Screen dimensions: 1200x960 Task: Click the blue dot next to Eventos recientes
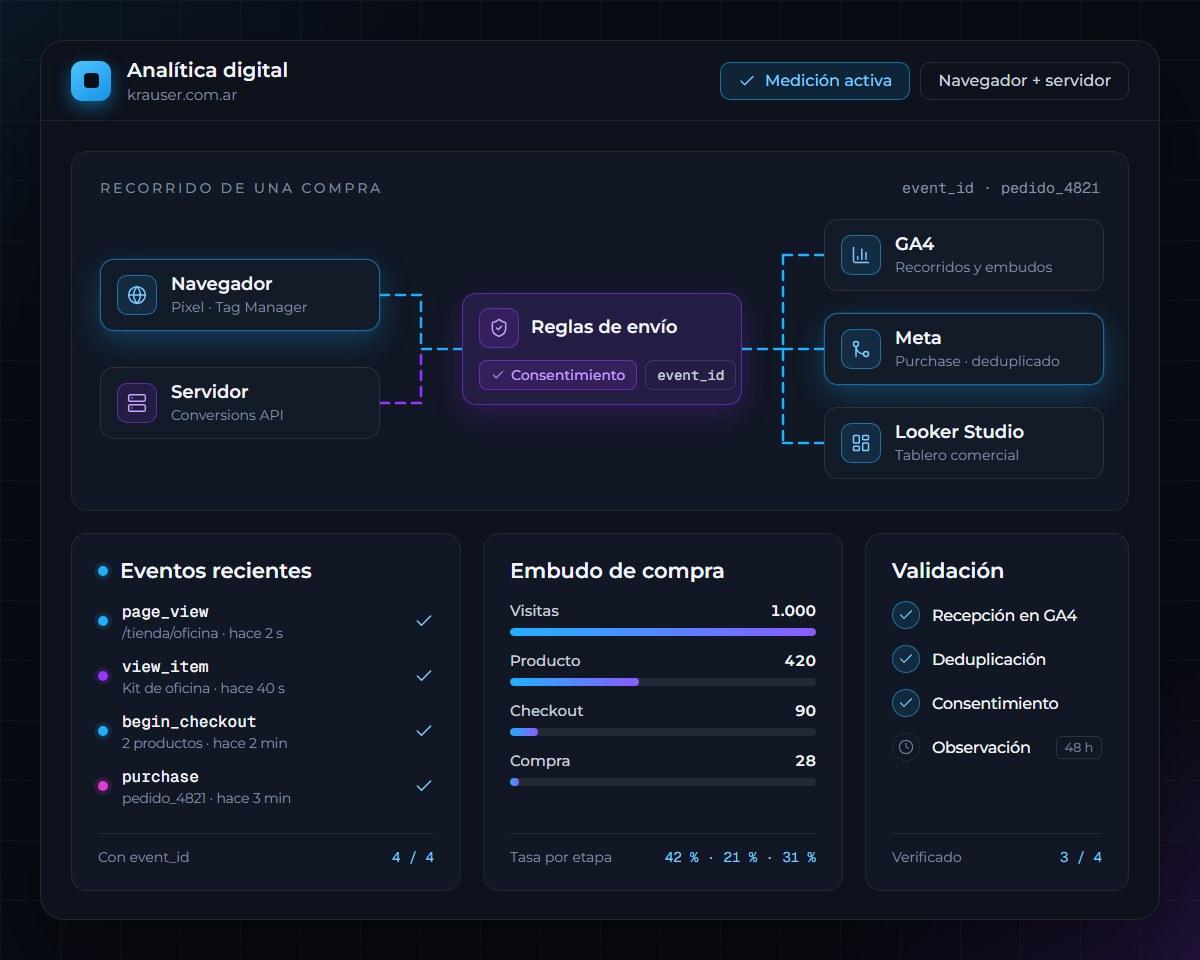[103, 571]
